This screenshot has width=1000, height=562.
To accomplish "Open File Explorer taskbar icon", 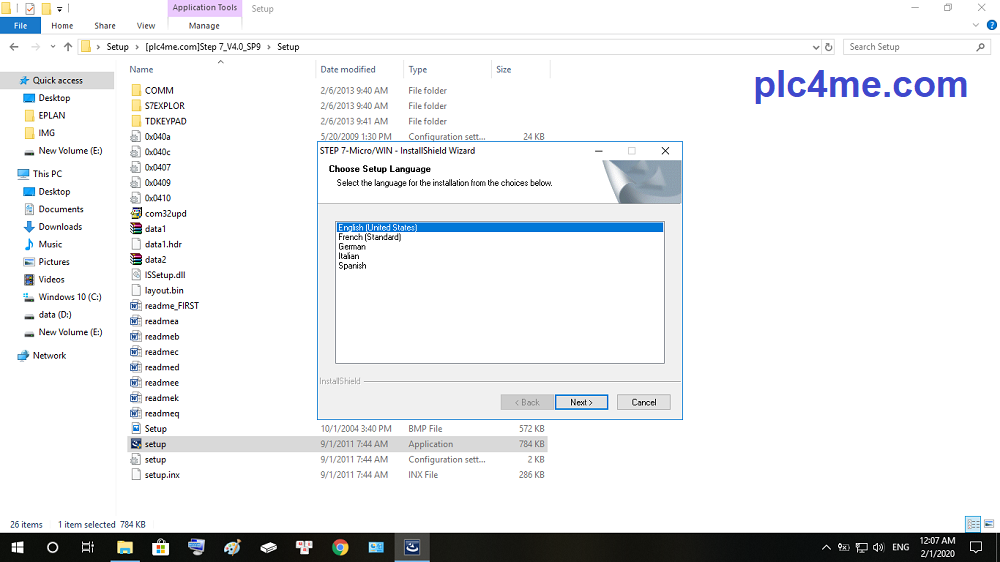I will click(x=124, y=547).
